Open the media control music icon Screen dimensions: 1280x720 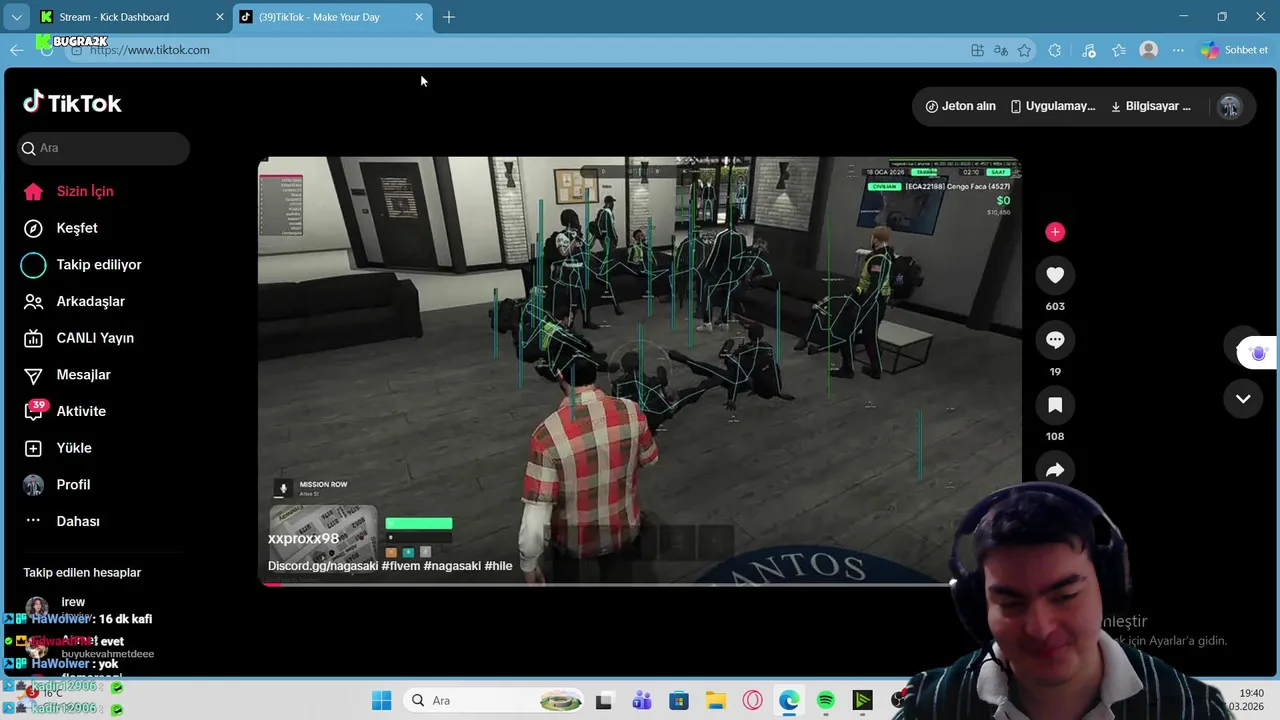(x=1089, y=50)
